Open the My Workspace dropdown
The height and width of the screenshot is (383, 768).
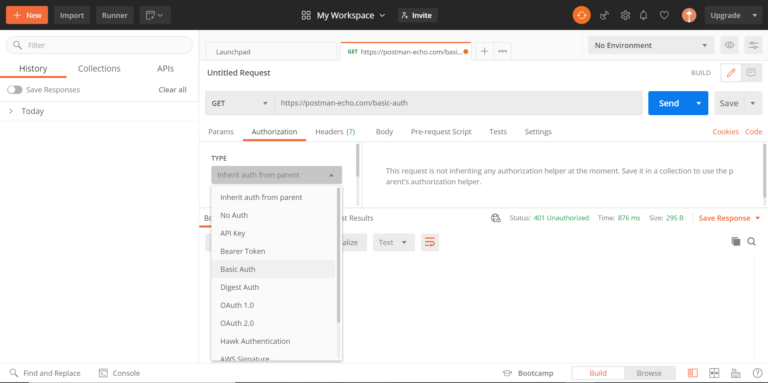[343, 15]
